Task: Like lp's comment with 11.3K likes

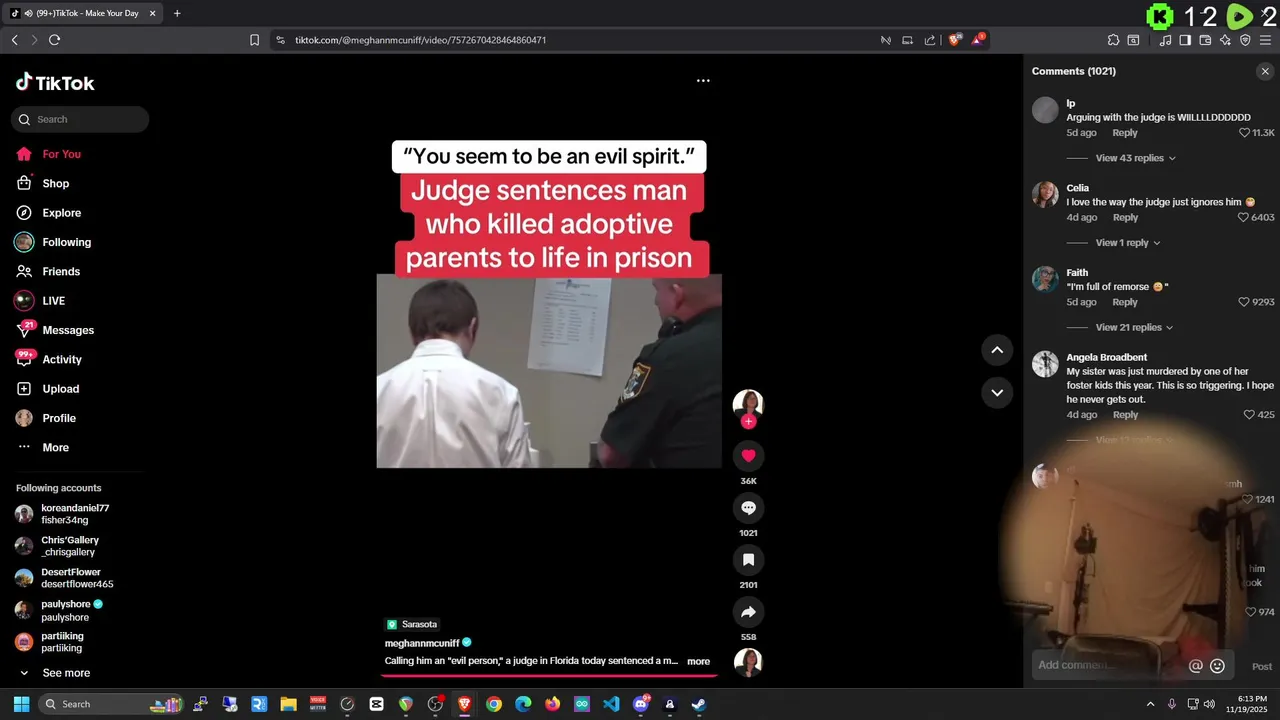Action: click(x=1245, y=132)
